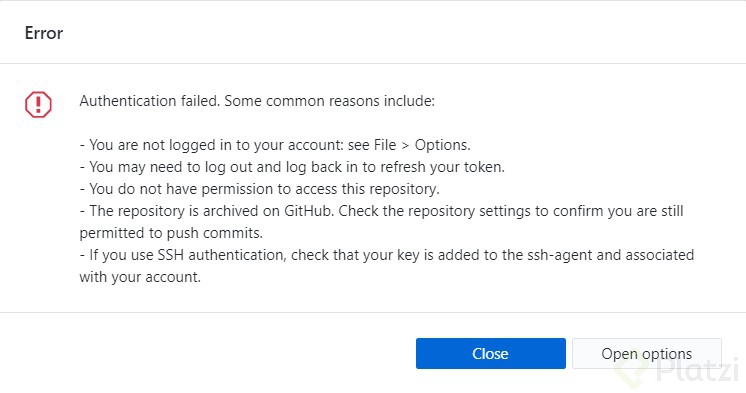
Task: Click the 'log out and log back in' phrase
Action: pyautogui.click(x=274, y=167)
